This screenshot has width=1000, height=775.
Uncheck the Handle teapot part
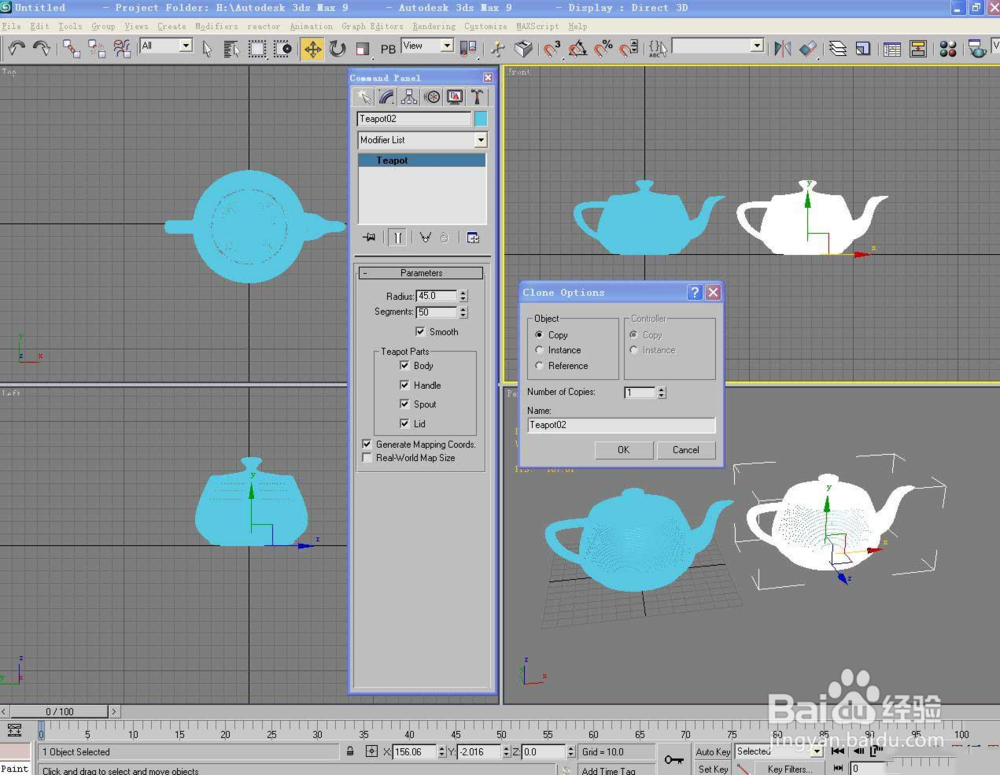(x=404, y=385)
